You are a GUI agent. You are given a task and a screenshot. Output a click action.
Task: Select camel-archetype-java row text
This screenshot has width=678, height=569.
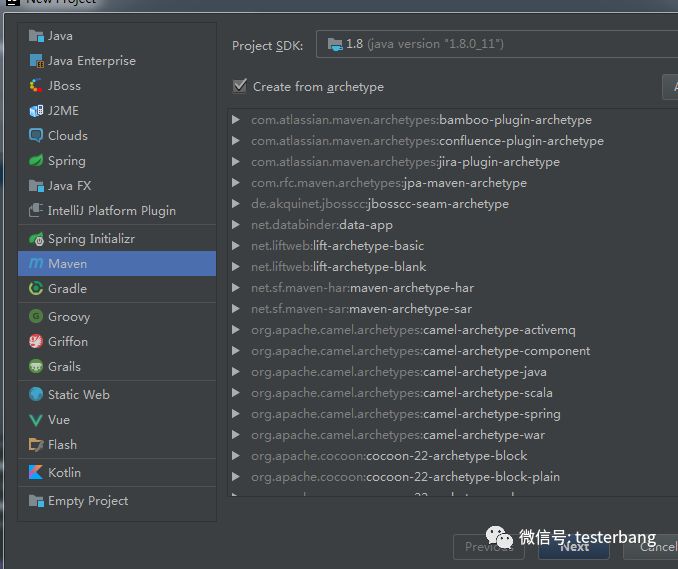tap(399, 372)
